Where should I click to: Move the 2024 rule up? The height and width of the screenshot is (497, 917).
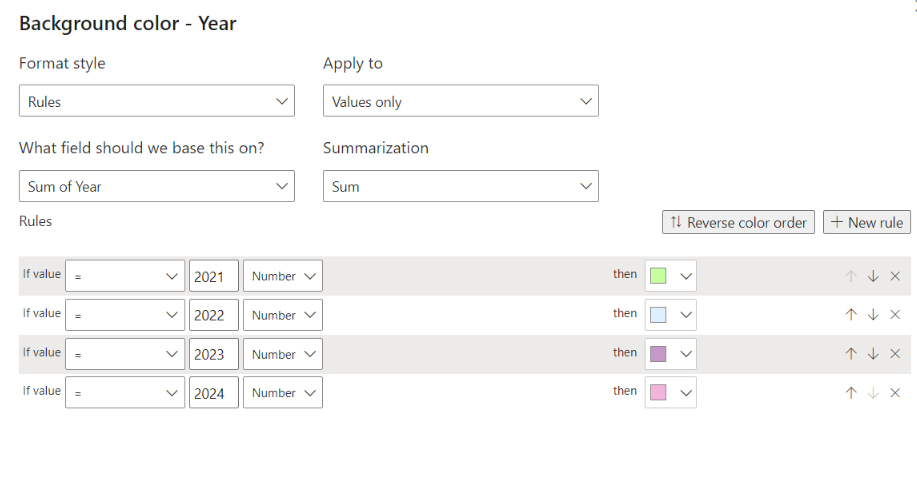(851, 393)
